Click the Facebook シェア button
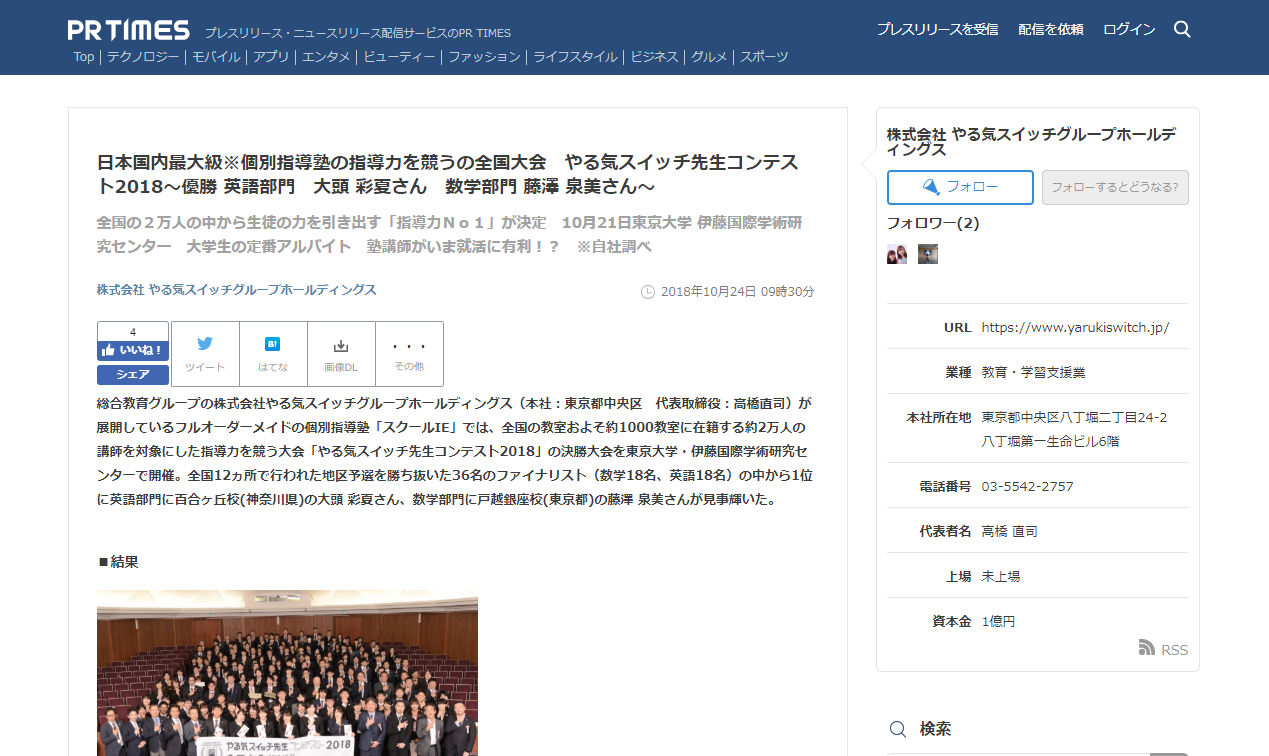This screenshot has height=756, width=1269. pyautogui.click(x=133, y=375)
